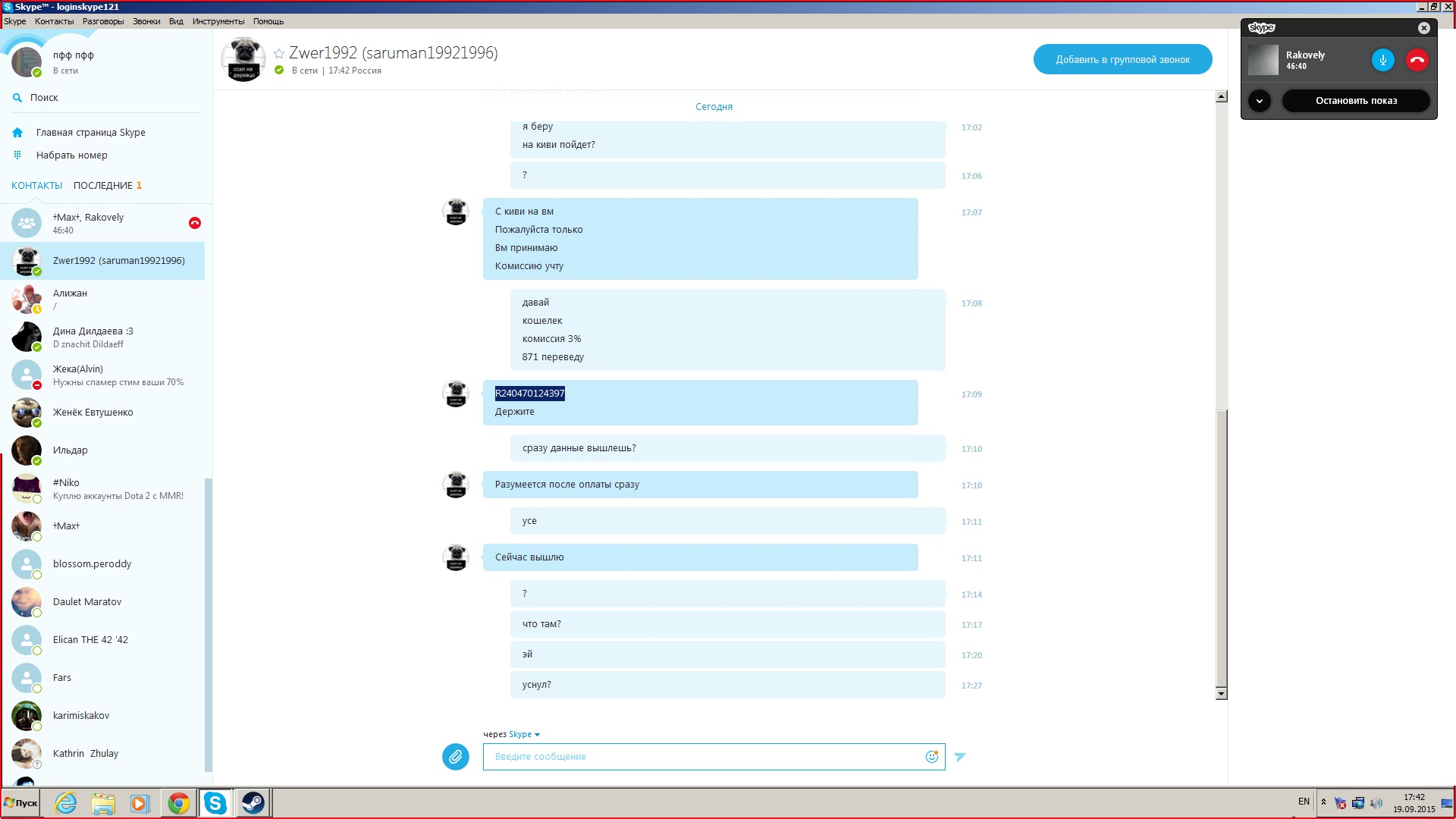Screen dimensions: 1456x819
Task: Open clock showing 17:42 19.09.2015
Action: [x=1414, y=803]
